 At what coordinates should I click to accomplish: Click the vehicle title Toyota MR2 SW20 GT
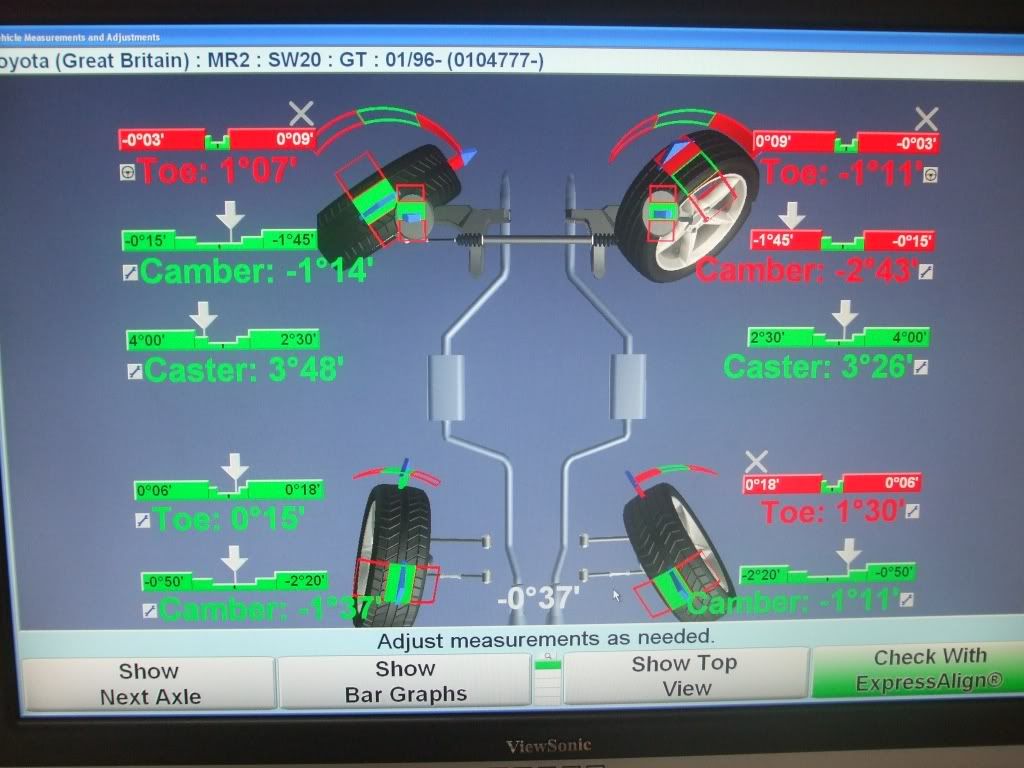tap(270, 61)
